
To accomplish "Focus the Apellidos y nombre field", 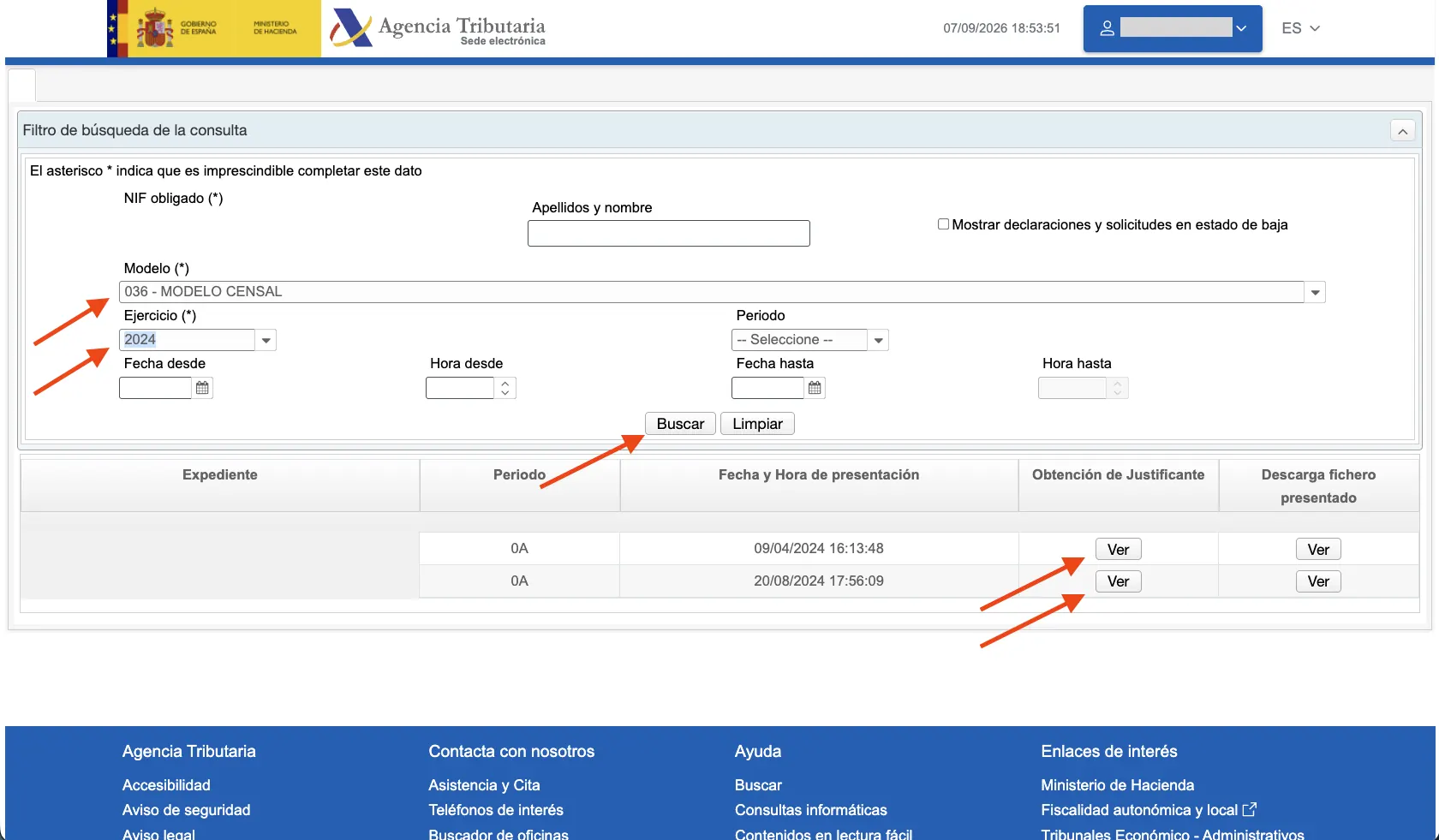I will pos(668,234).
